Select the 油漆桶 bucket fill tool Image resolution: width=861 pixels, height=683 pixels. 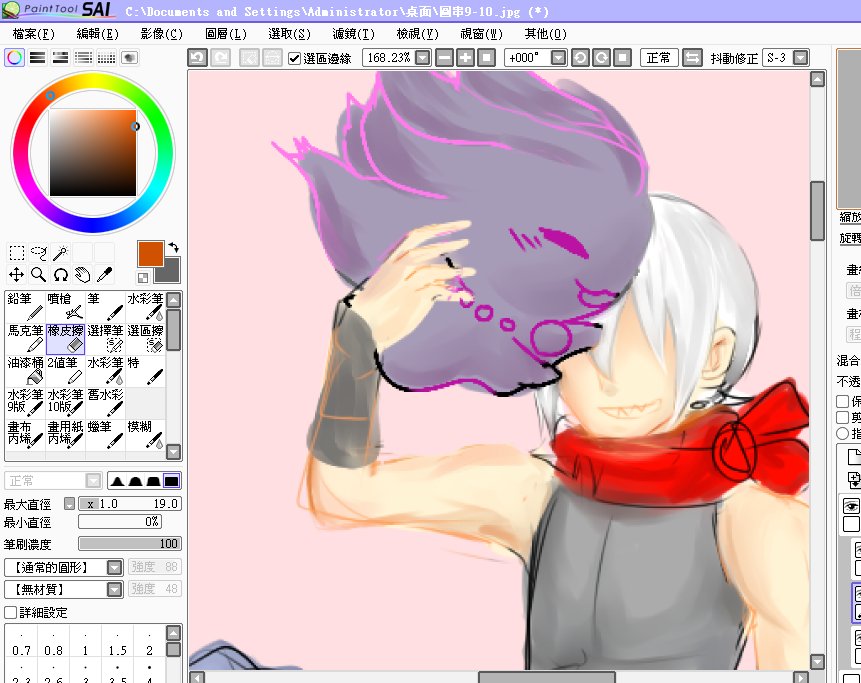pos(26,371)
